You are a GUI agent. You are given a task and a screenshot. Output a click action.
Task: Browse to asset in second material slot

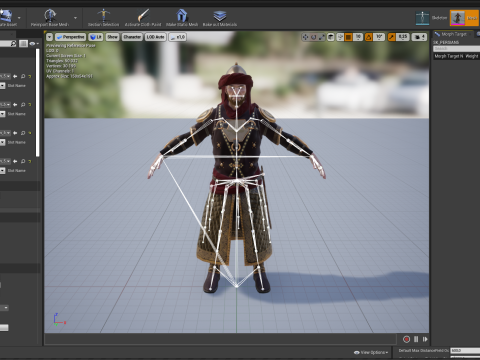pos(23,105)
